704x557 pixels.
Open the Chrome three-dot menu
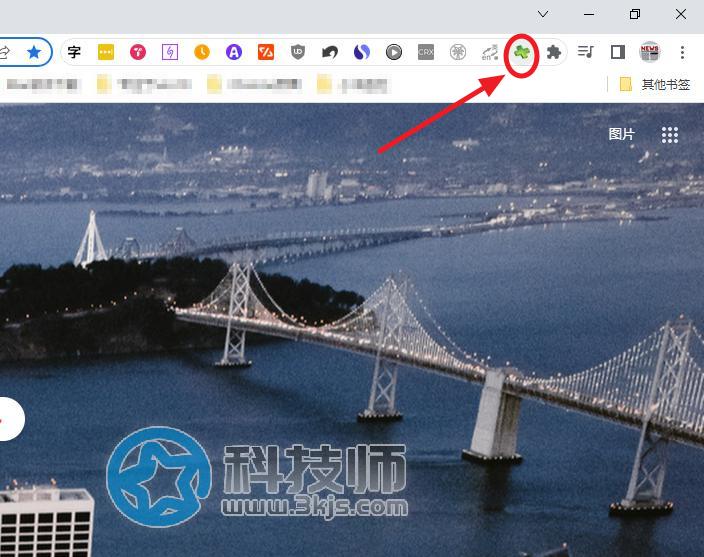[x=682, y=52]
